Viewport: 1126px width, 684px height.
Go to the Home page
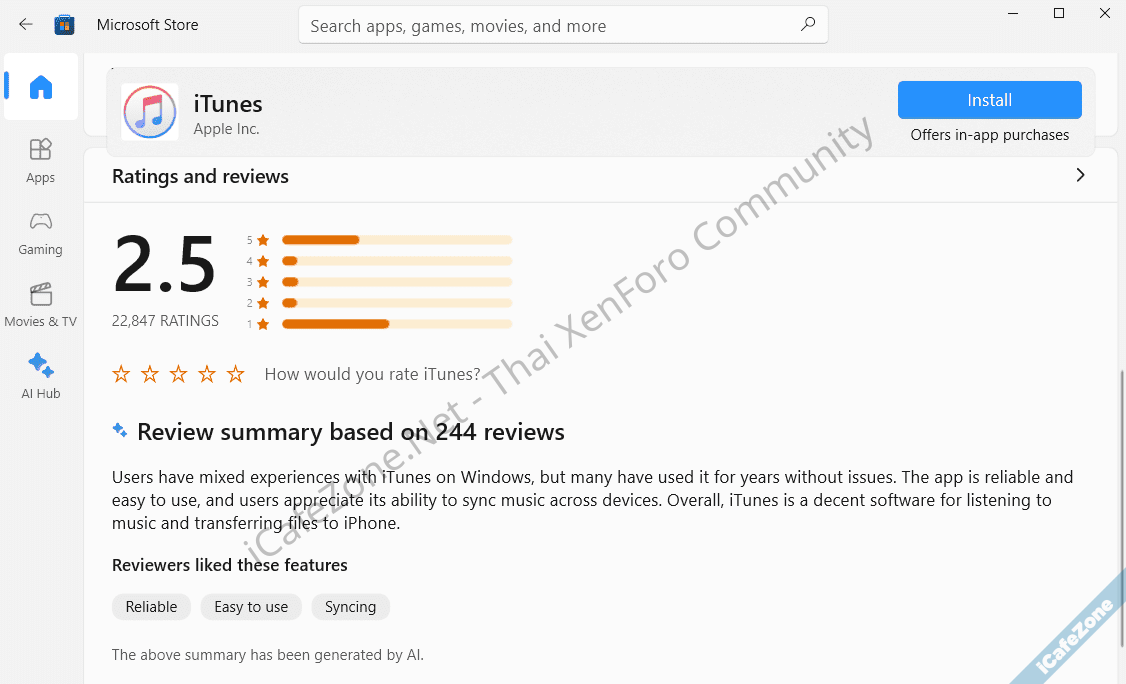point(41,88)
